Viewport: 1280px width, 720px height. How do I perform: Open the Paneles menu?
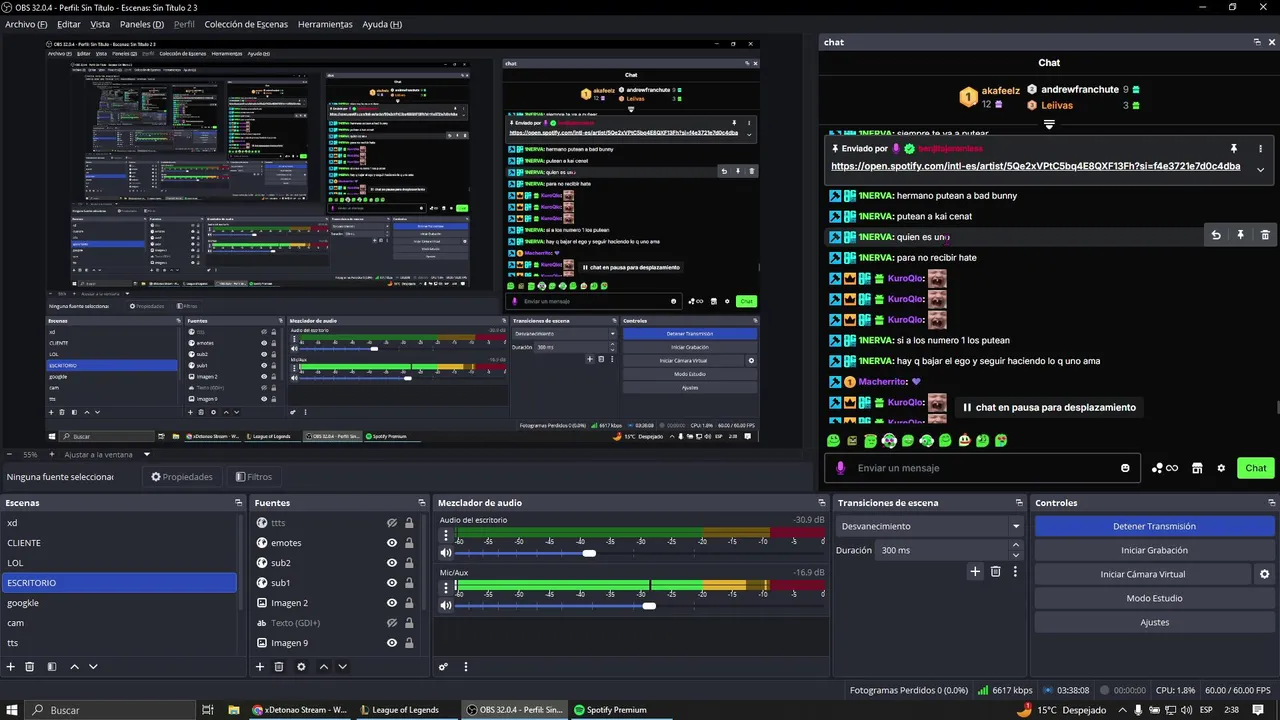click(x=142, y=24)
